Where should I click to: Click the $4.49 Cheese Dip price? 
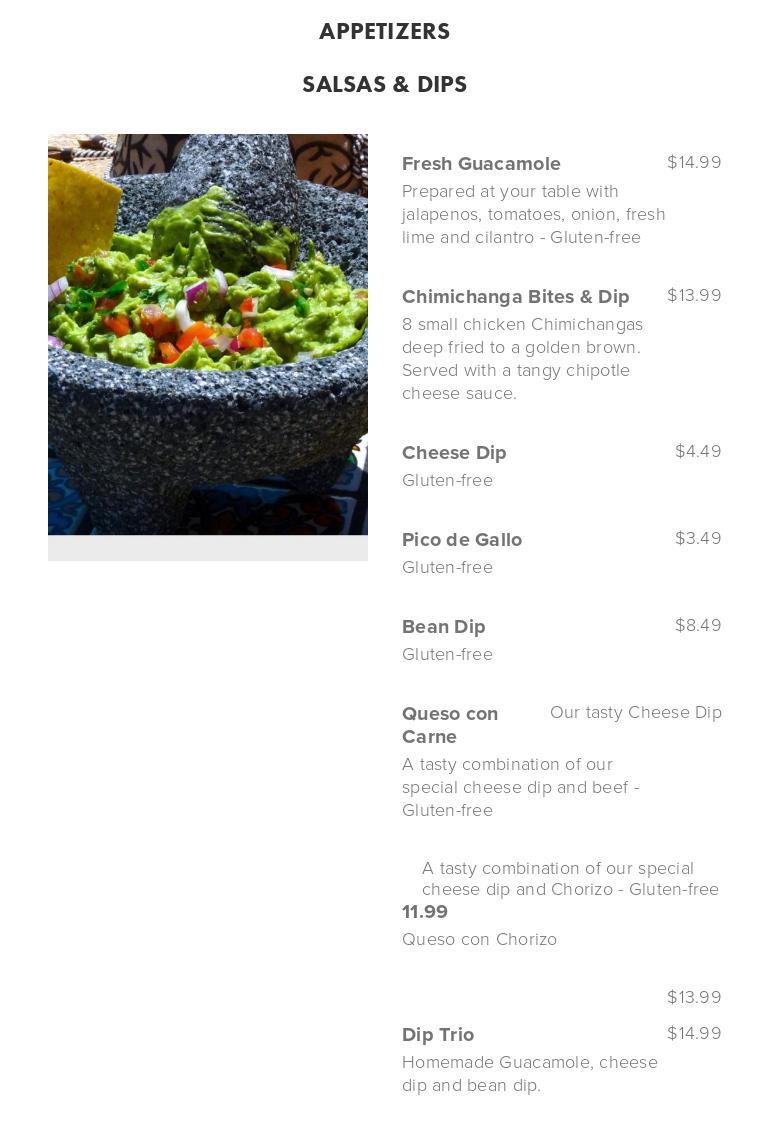(698, 452)
